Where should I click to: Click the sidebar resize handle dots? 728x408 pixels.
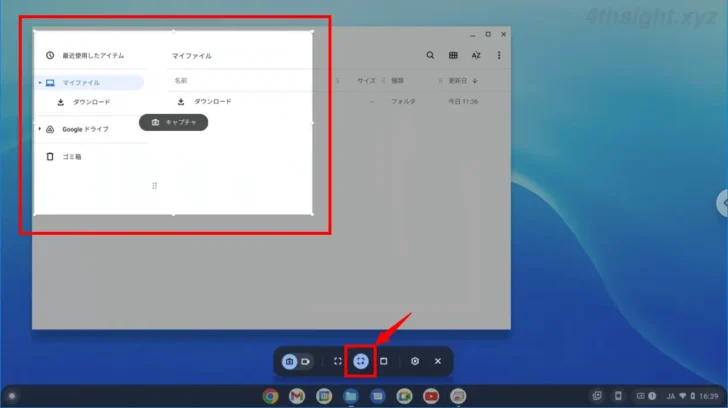point(155,186)
